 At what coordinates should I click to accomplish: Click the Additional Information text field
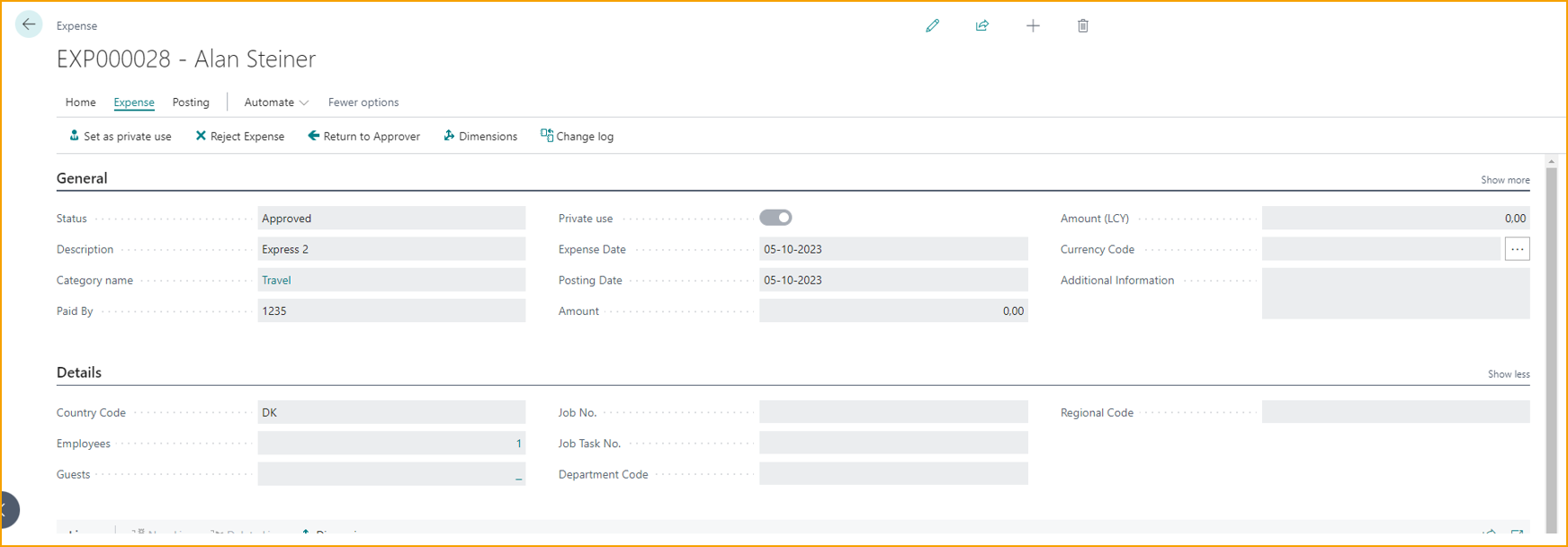(1394, 294)
